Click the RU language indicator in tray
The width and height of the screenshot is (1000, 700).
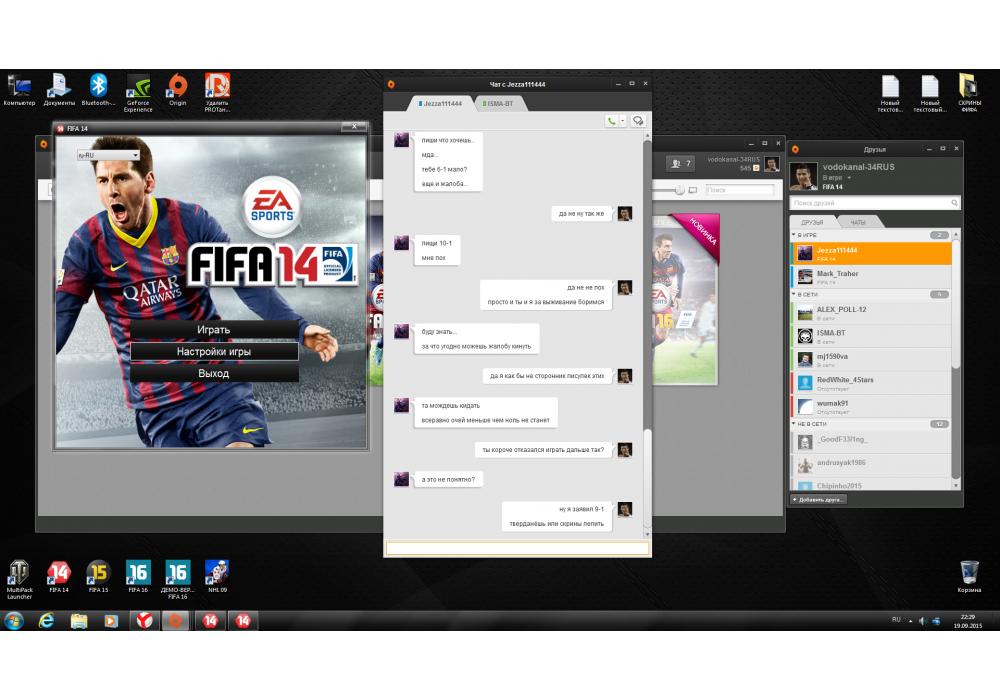[x=896, y=620]
